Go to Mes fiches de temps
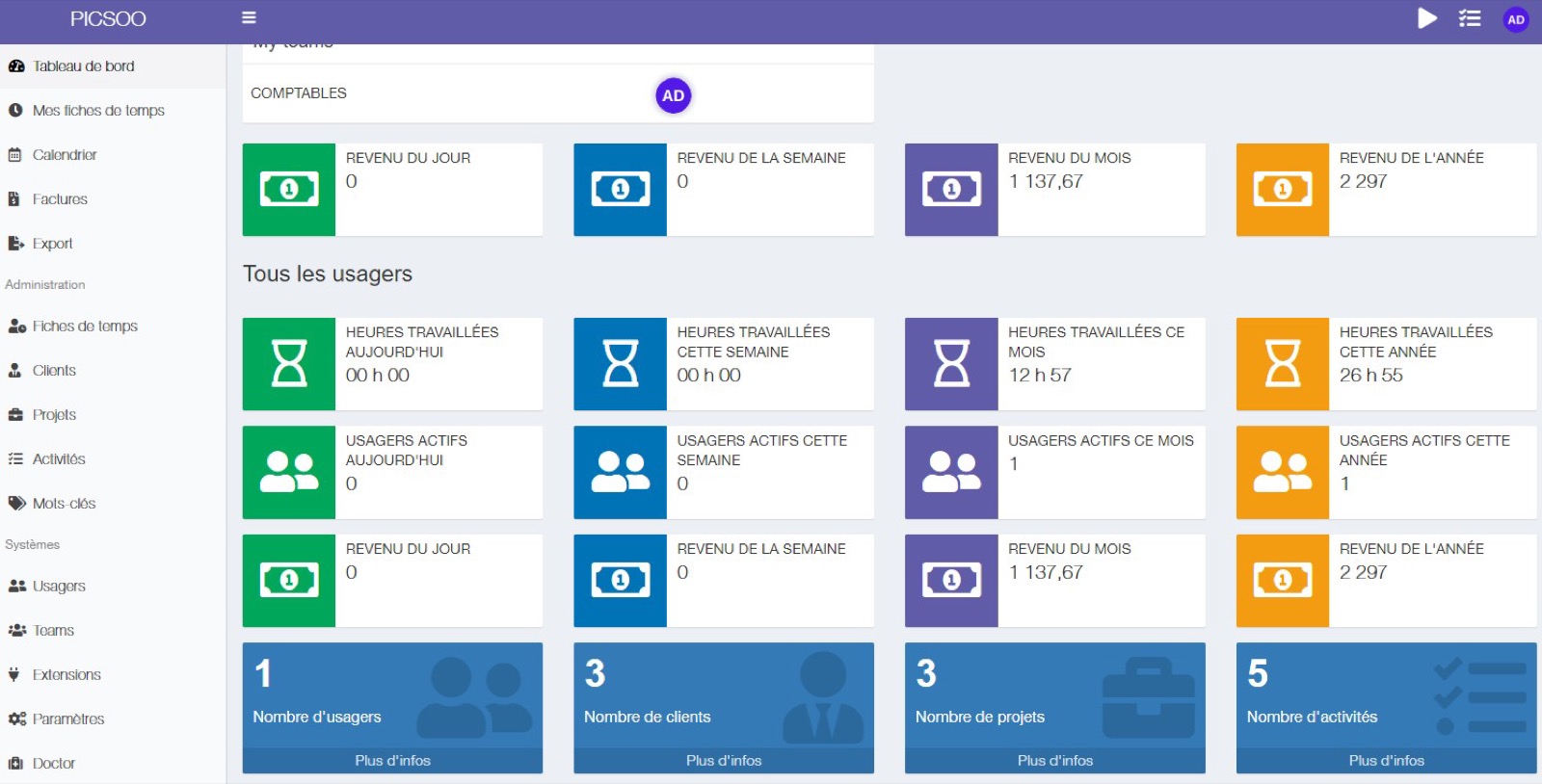This screenshot has width=1542, height=784. click(x=113, y=111)
